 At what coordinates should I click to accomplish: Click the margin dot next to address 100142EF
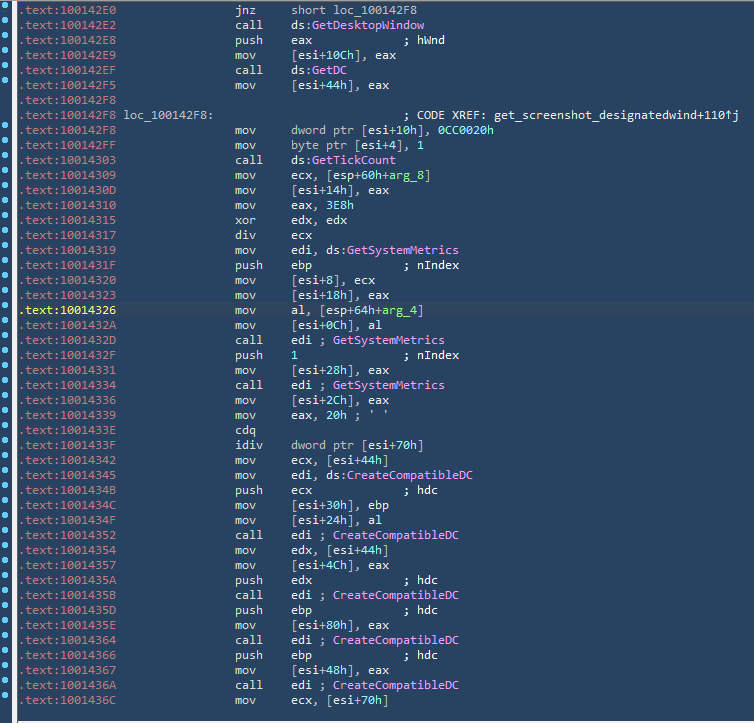(7, 70)
